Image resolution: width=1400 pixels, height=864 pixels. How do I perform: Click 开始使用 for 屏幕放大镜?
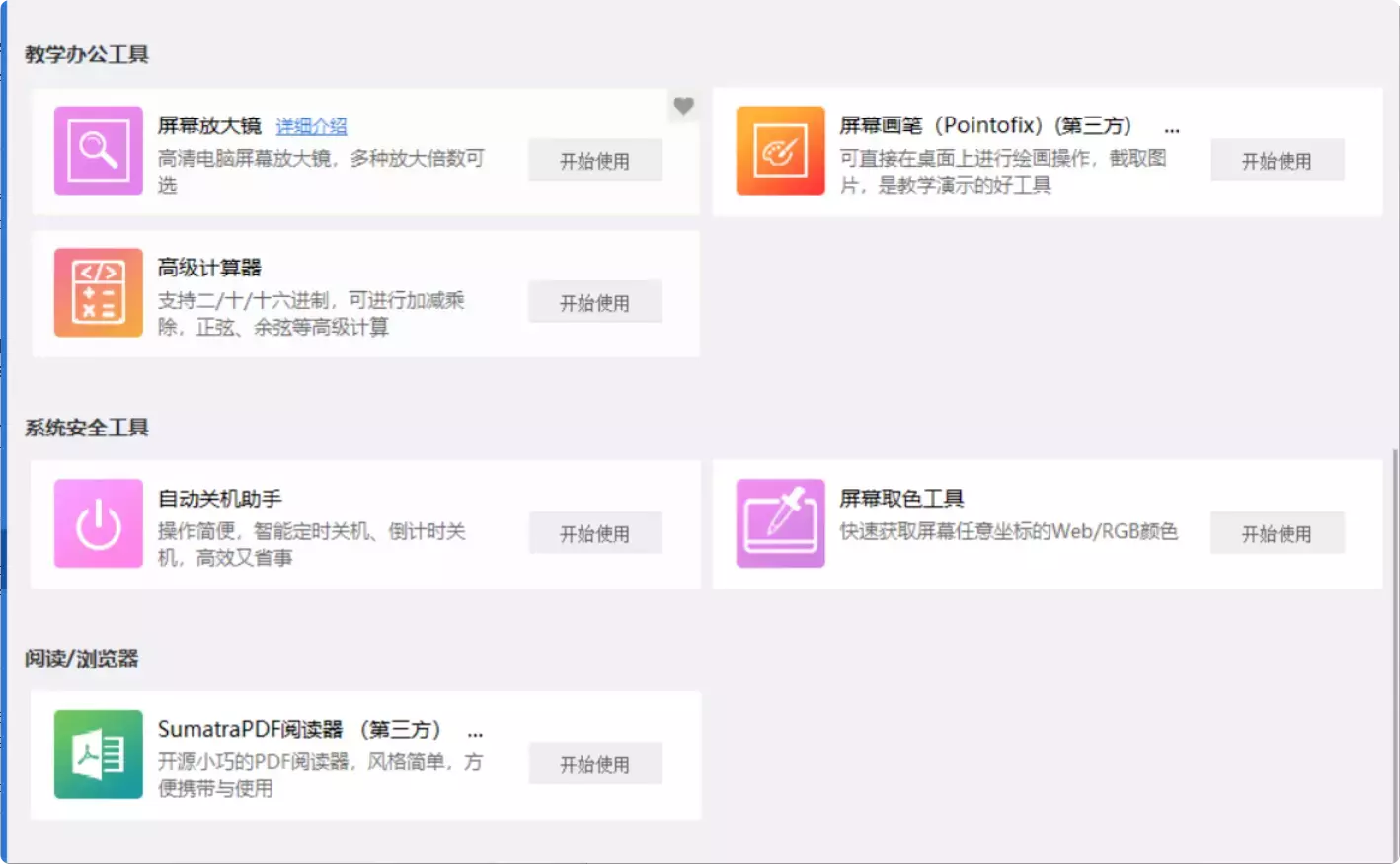pos(594,160)
